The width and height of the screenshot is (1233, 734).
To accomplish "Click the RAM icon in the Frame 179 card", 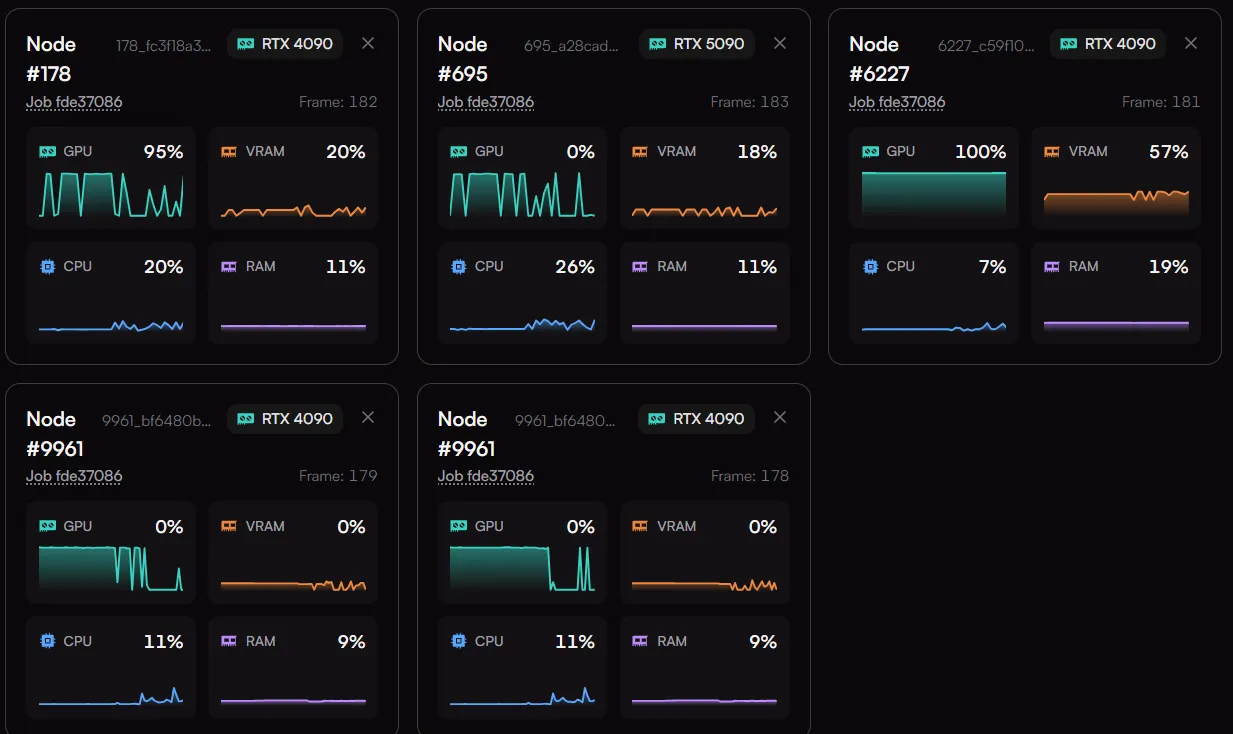I will click(229, 641).
